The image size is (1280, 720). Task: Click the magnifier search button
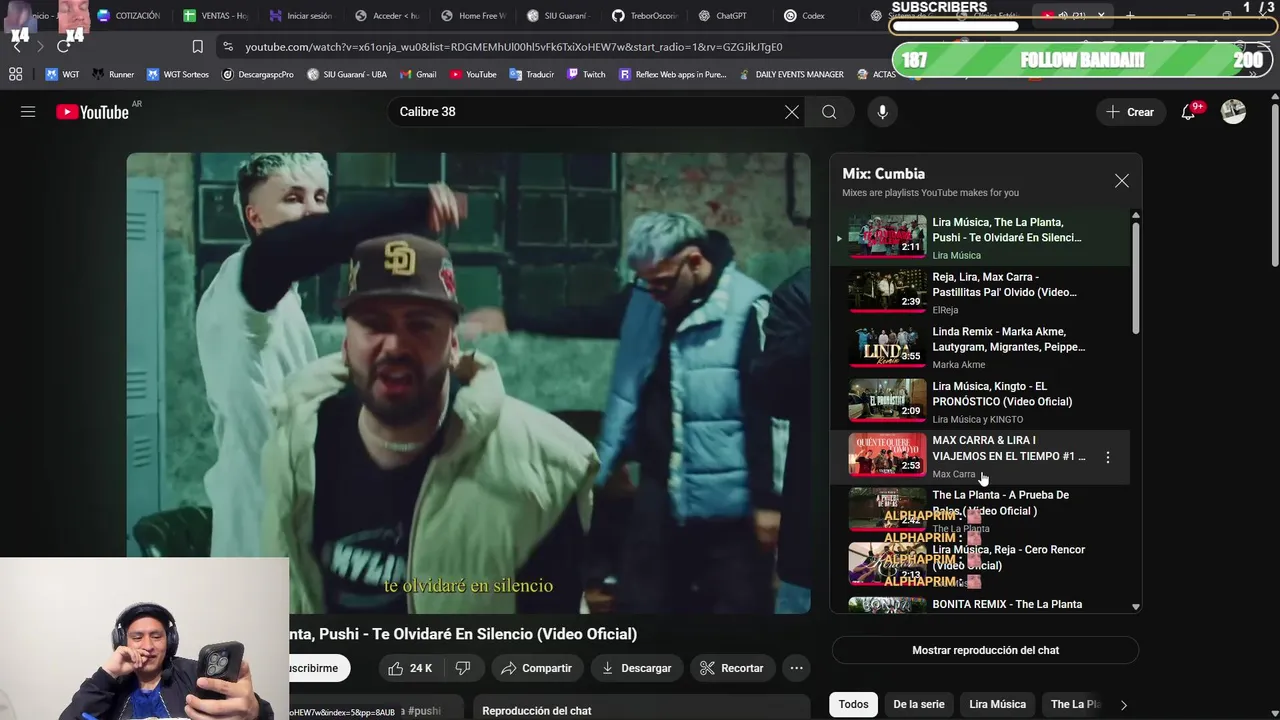click(829, 112)
